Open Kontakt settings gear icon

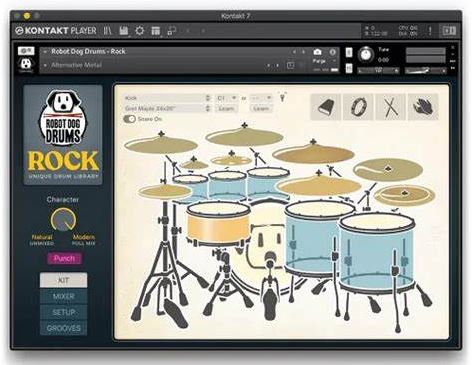click(x=140, y=31)
